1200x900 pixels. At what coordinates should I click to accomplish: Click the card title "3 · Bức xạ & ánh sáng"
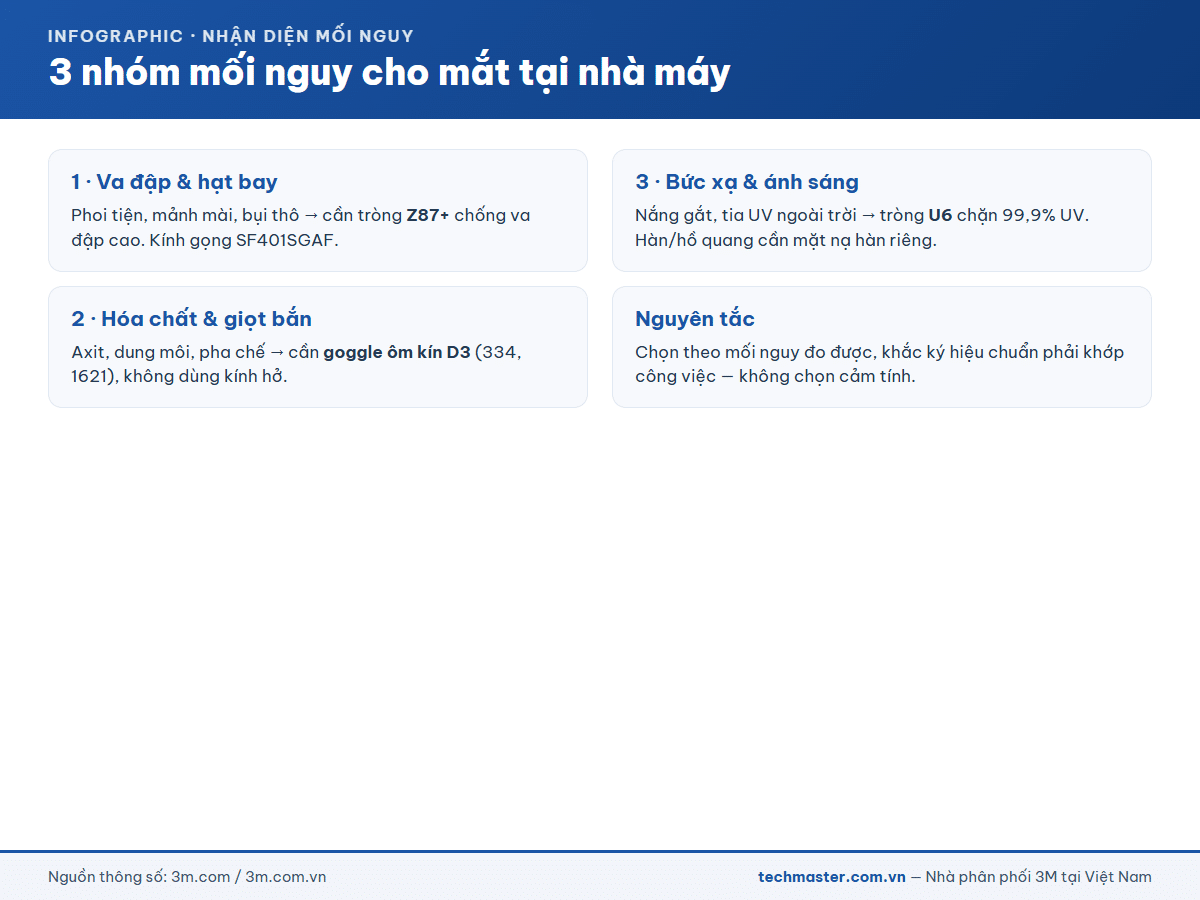click(x=747, y=182)
